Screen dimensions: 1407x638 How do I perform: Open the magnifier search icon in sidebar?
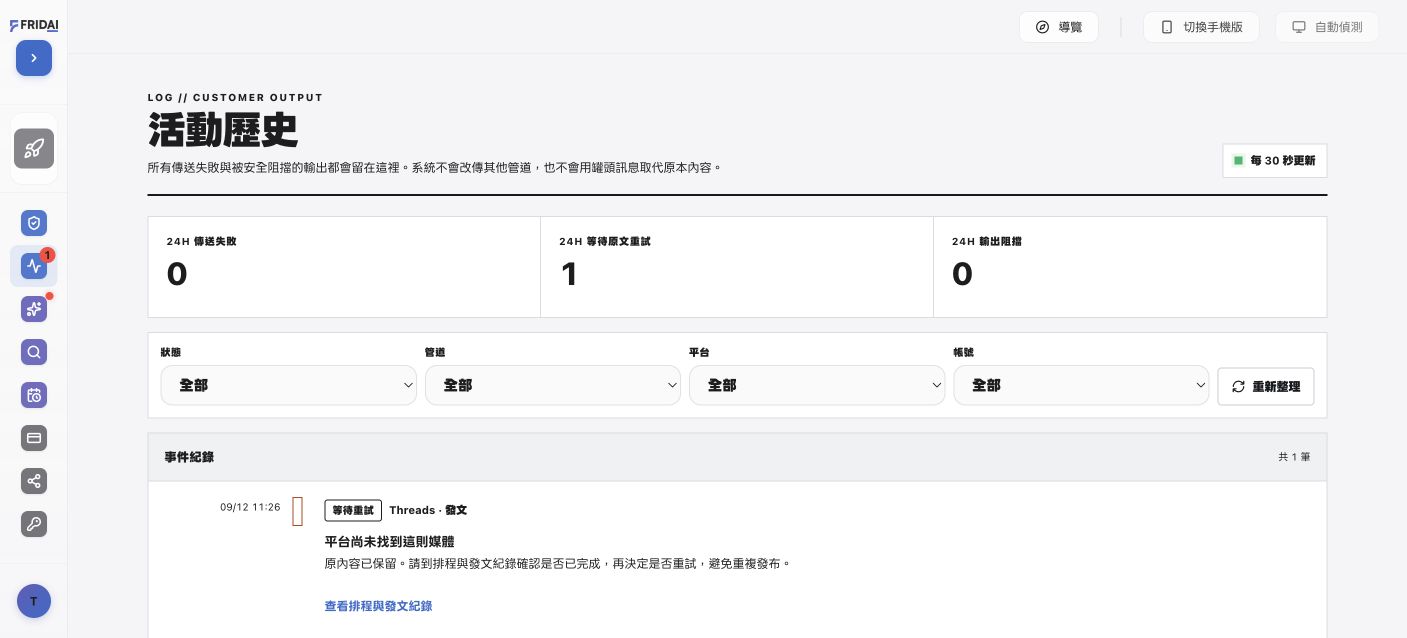click(x=34, y=352)
